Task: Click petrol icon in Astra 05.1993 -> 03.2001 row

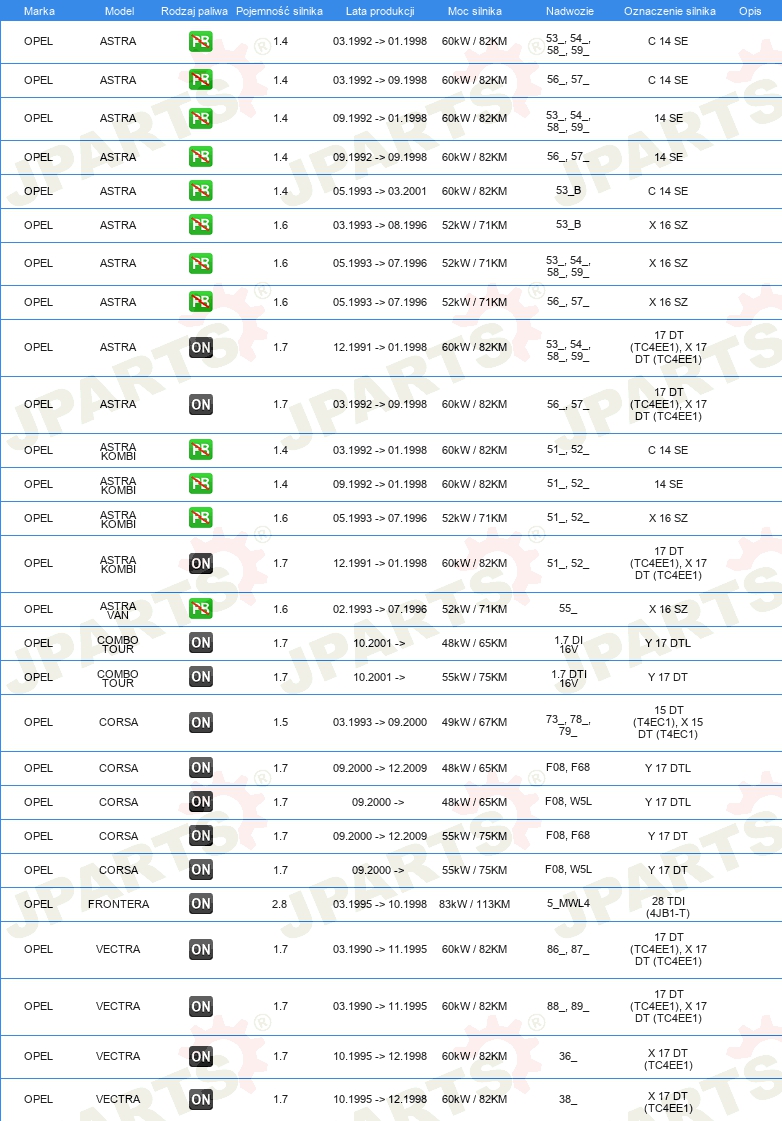Action: click(x=201, y=191)
